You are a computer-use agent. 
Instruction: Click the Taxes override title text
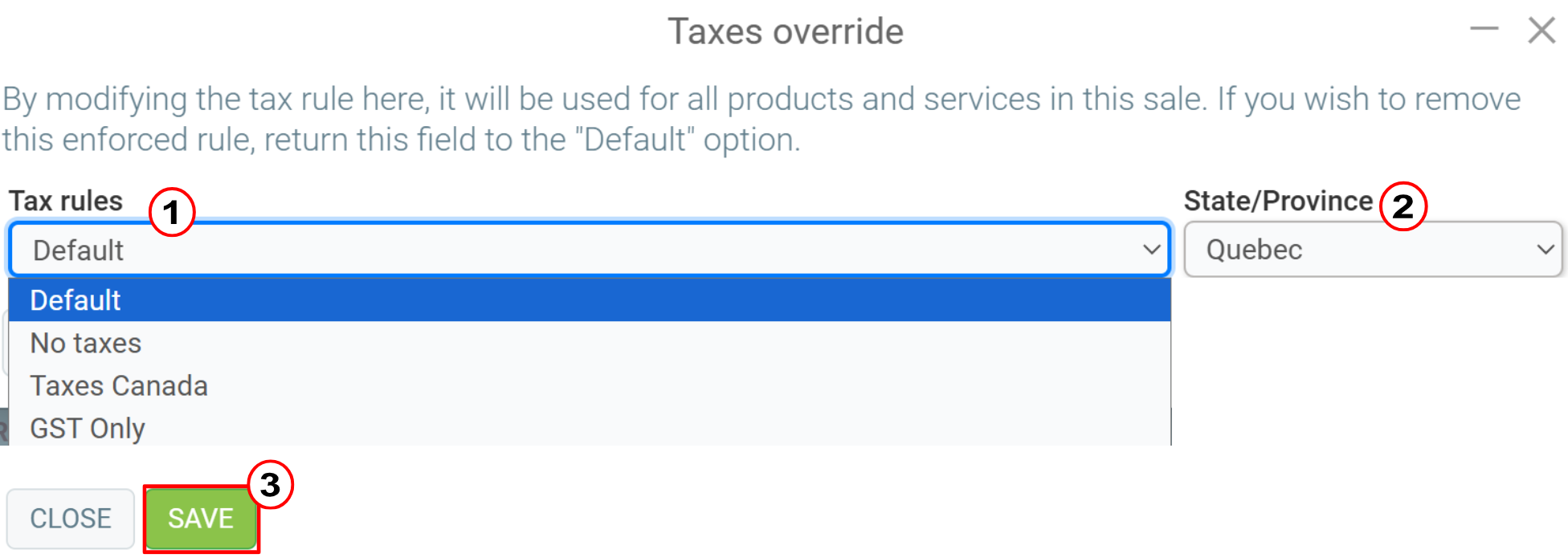pos(786,32)
